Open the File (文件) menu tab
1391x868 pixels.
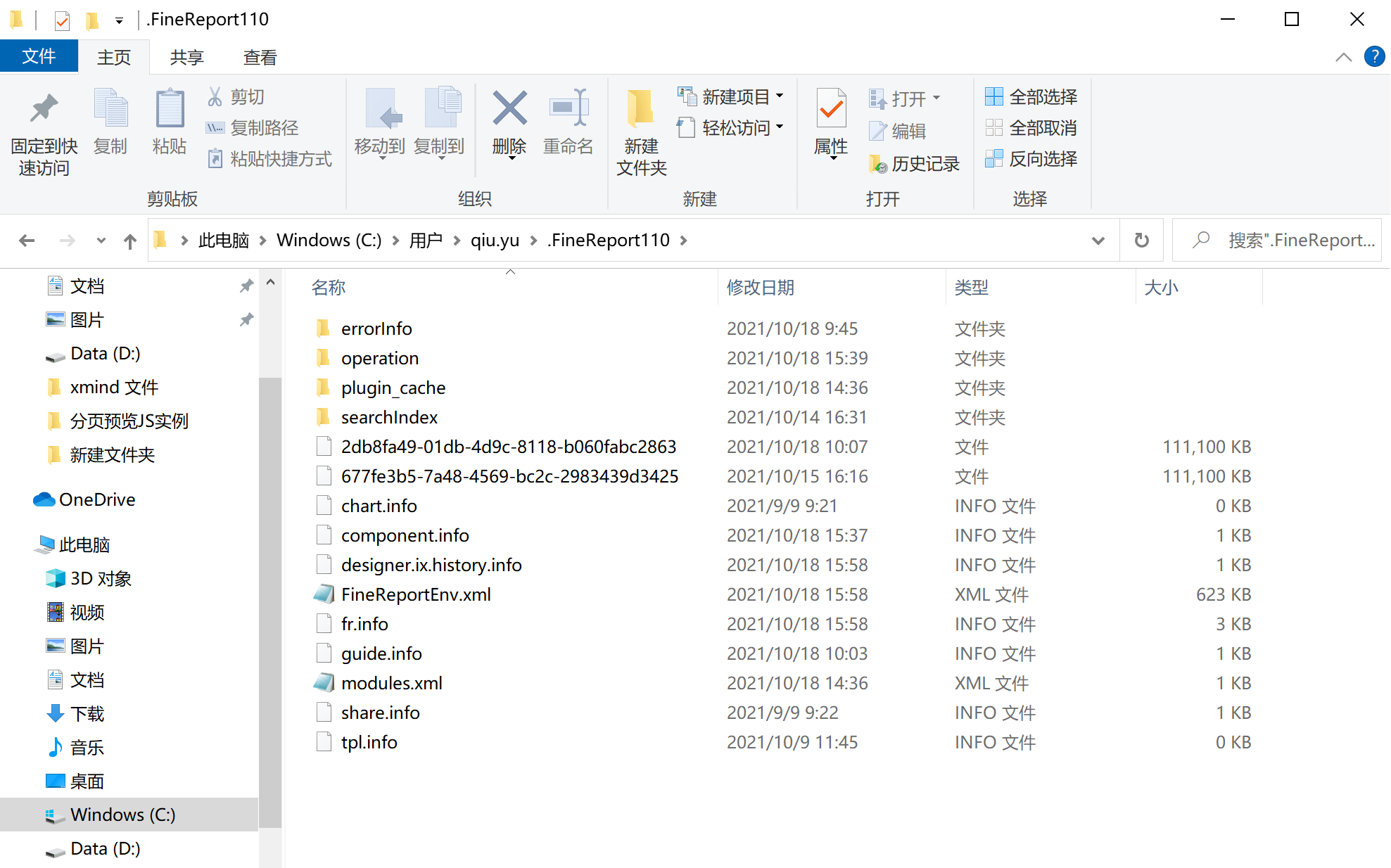[x=39, y=56]
